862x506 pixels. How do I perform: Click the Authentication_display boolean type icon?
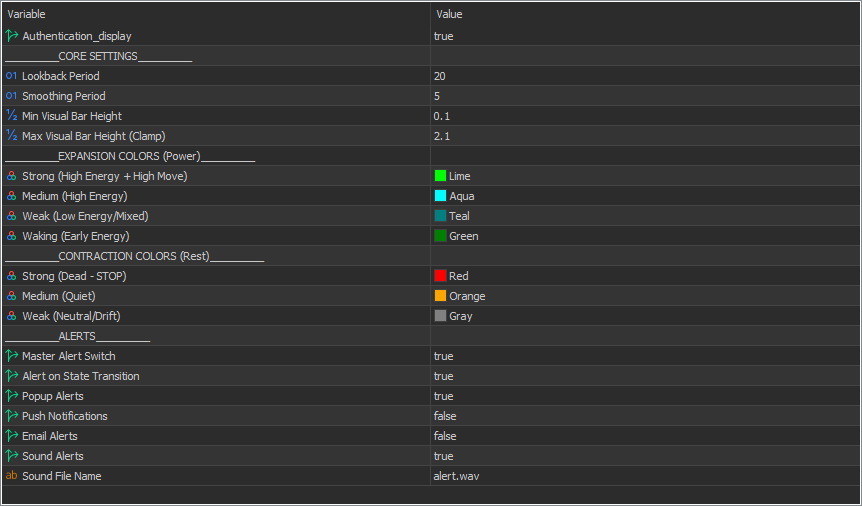pyautogui.click(x=12, y=36)
